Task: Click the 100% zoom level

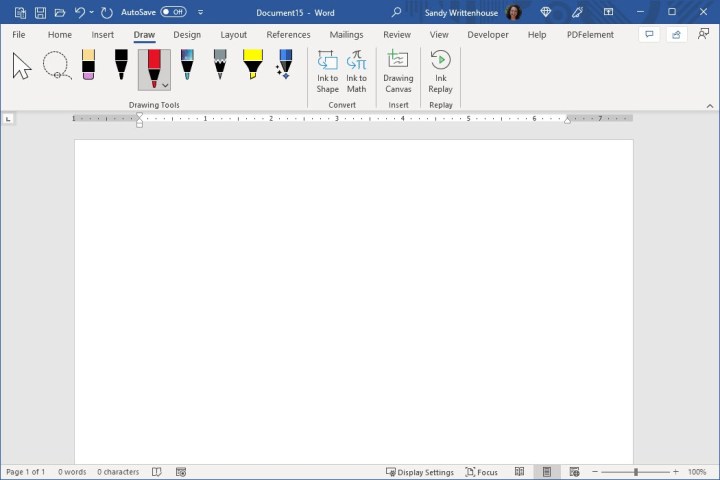Action: click(x=696, y=472)
